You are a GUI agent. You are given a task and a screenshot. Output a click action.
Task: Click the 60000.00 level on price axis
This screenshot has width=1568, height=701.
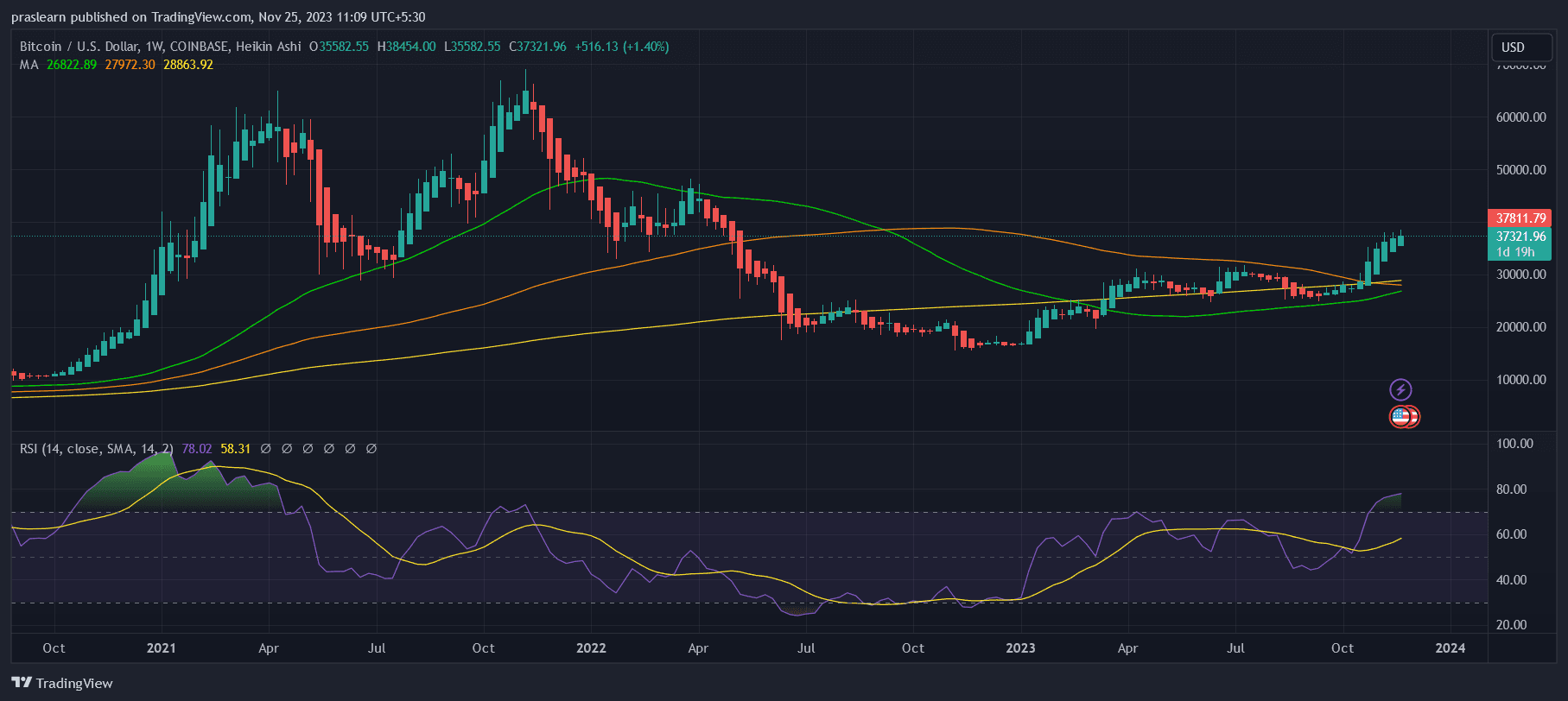click(x=1520, y=117)
